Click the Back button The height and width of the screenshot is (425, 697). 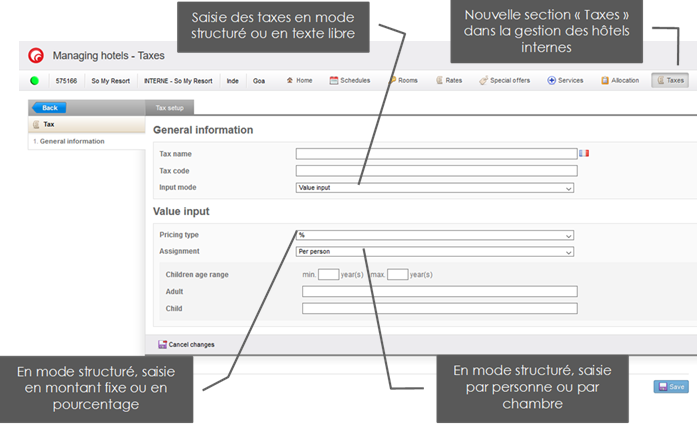pos(48,108)
